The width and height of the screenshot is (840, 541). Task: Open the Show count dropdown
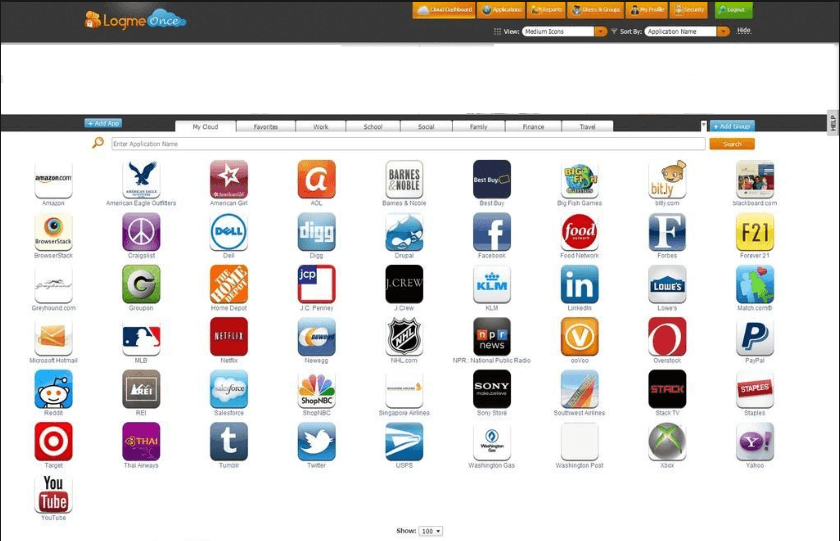tap(431, 531)
